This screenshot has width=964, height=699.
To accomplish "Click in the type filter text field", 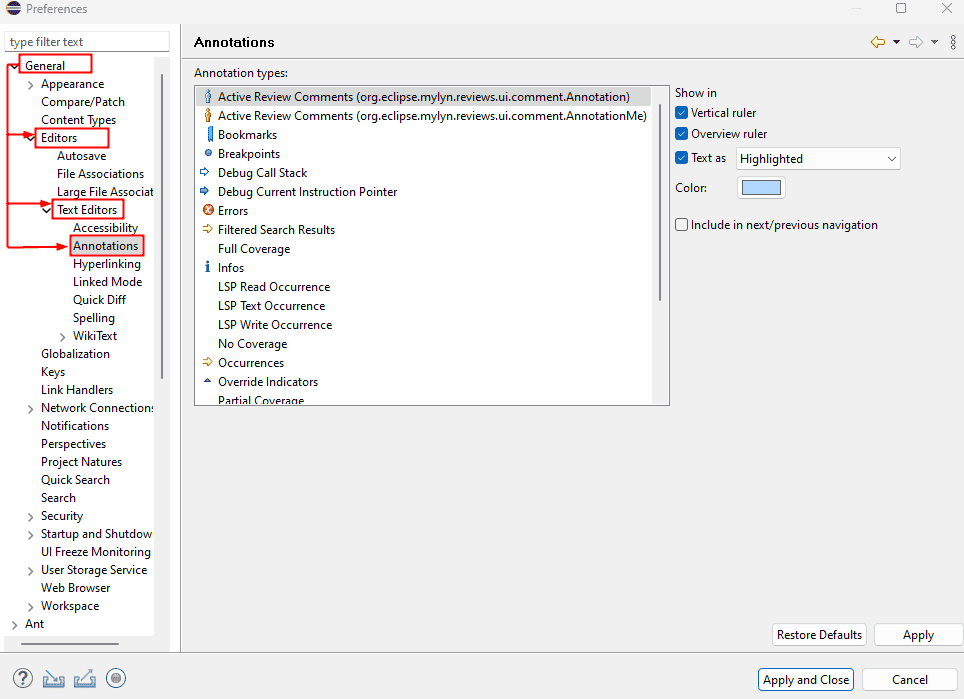I will point(87,42).
